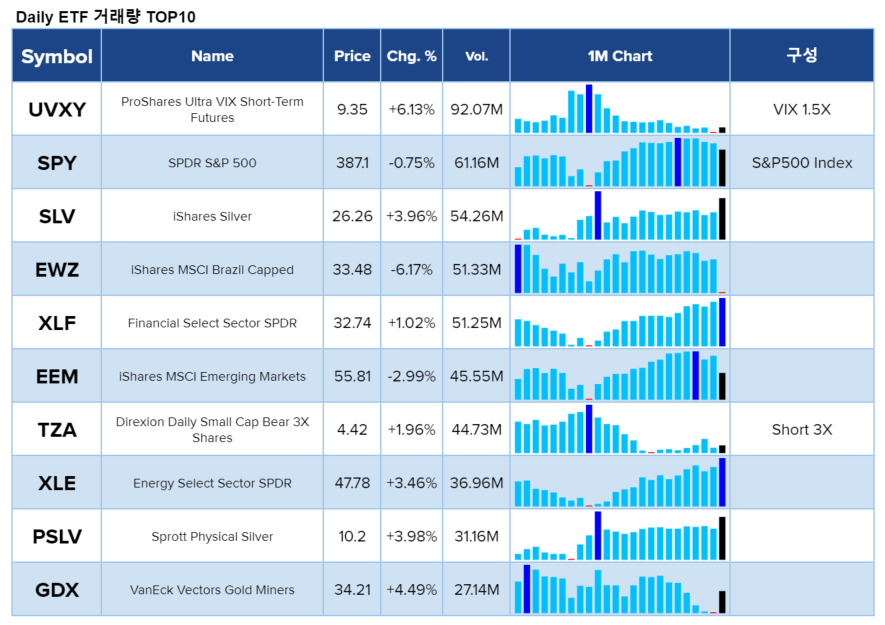
Task: Click the Vol. column header
Action: pos(476,56)
